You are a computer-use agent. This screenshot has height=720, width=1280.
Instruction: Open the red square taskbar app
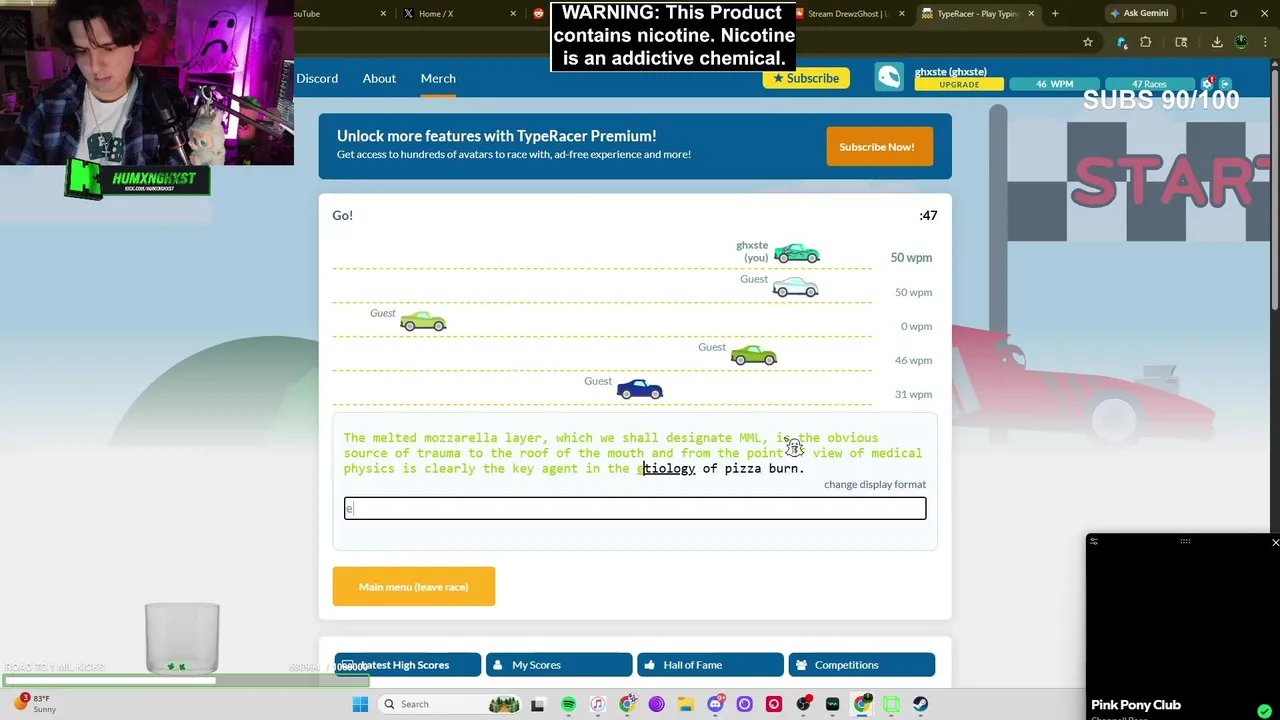point(773,704)
